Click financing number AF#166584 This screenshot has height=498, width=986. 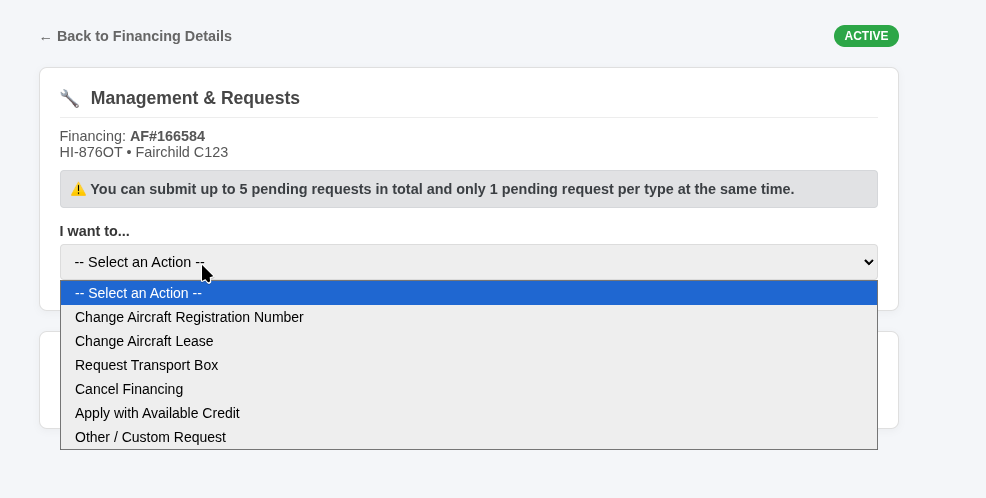point(167,136)
